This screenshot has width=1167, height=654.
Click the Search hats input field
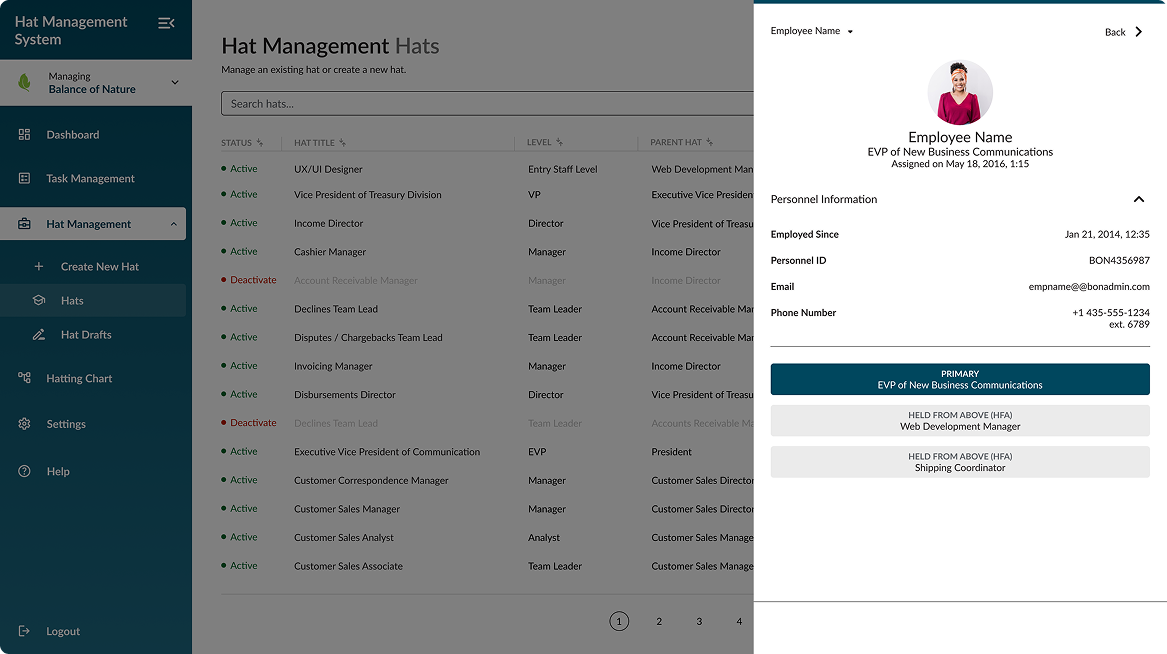(x=487, y=104)
